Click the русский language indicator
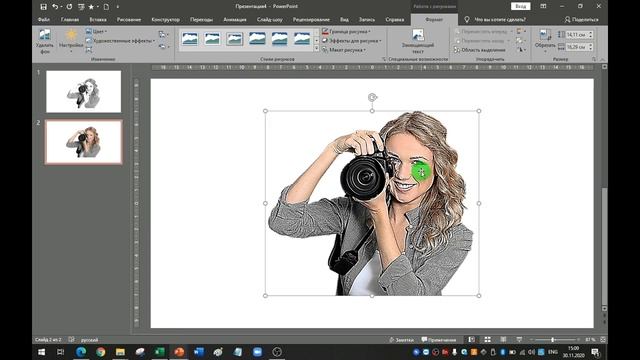This screenshot has width=640, height=360. [89, 340]
